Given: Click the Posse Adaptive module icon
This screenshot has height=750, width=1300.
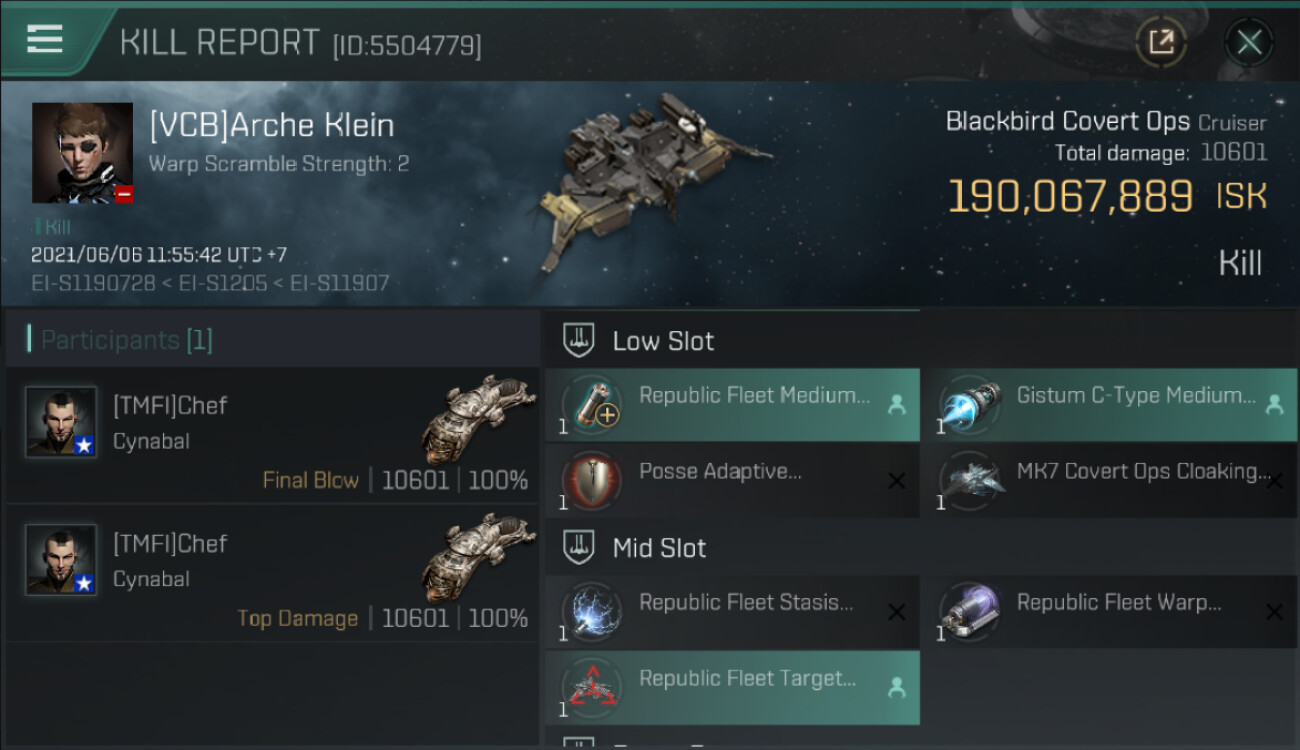Looking at the screenshot, I should (592, 480).
